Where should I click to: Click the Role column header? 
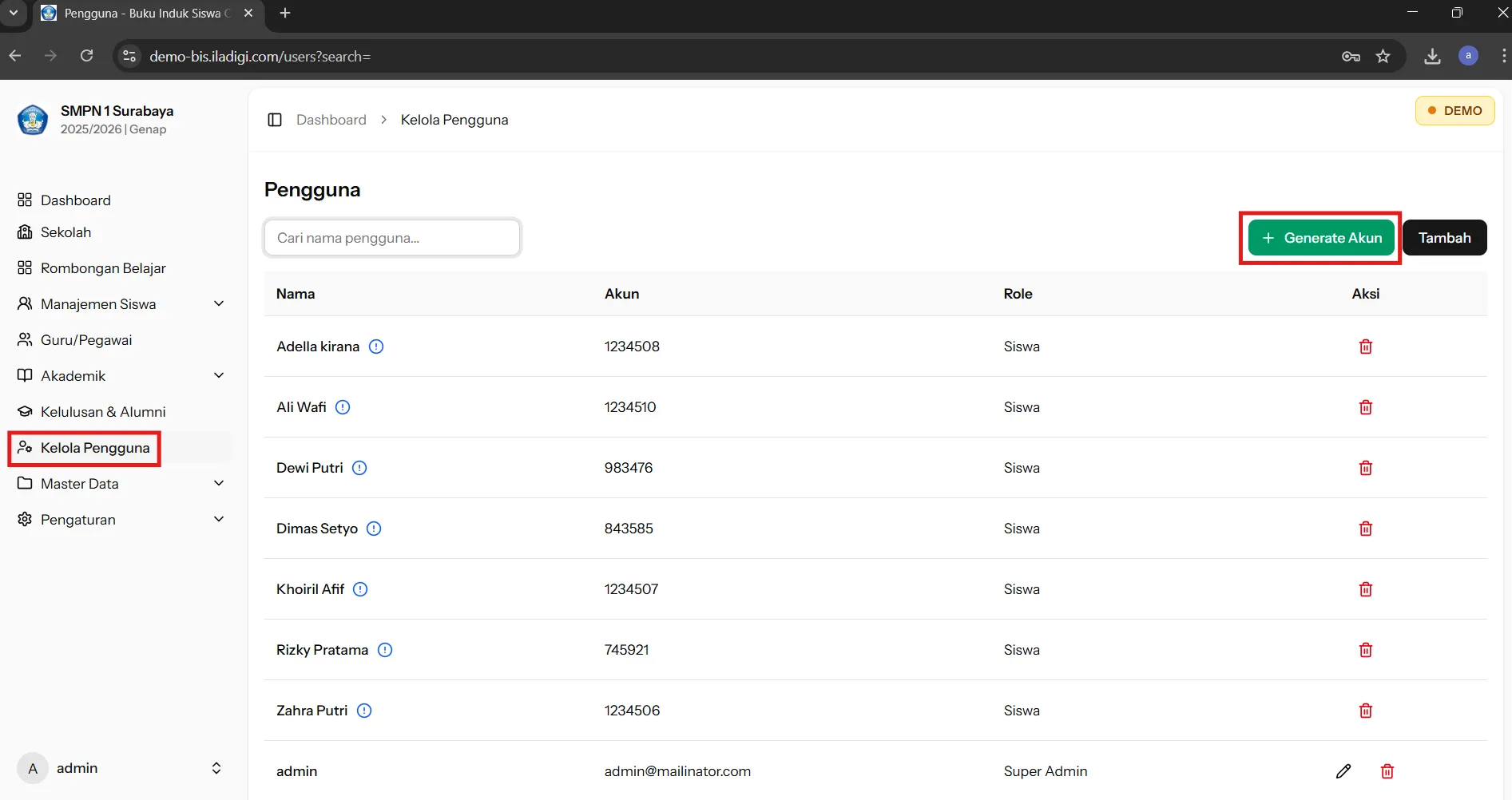[1018, 294]
